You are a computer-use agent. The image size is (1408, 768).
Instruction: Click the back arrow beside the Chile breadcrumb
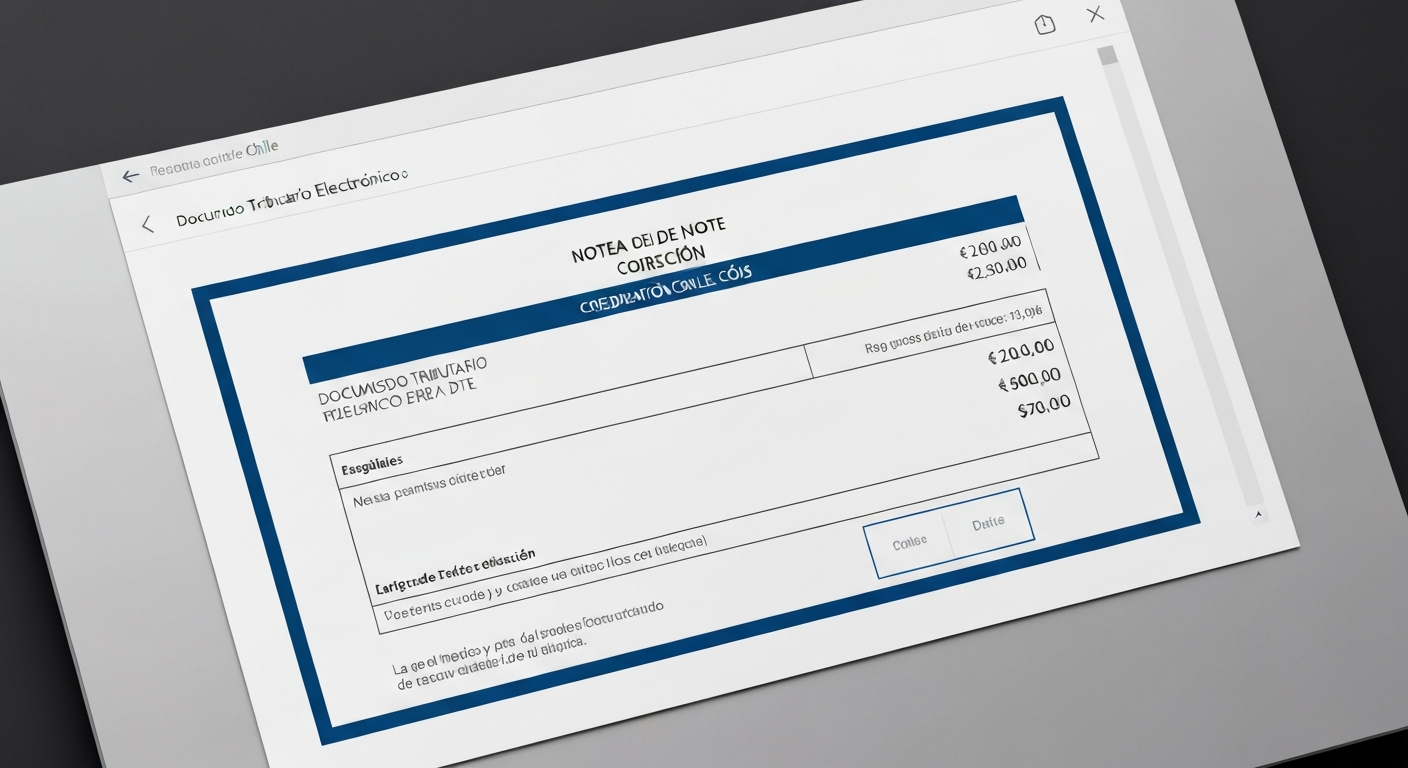[130, 177]
